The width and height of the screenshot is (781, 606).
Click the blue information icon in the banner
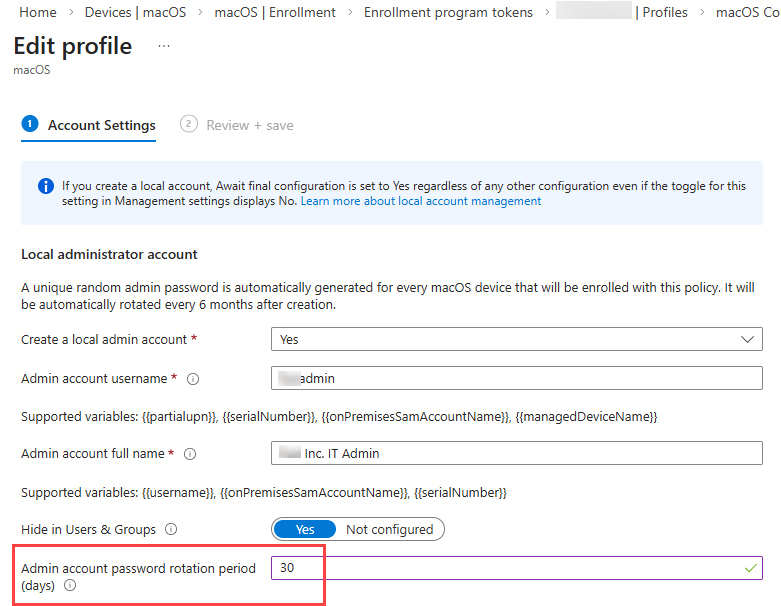(x=46, y=186)
